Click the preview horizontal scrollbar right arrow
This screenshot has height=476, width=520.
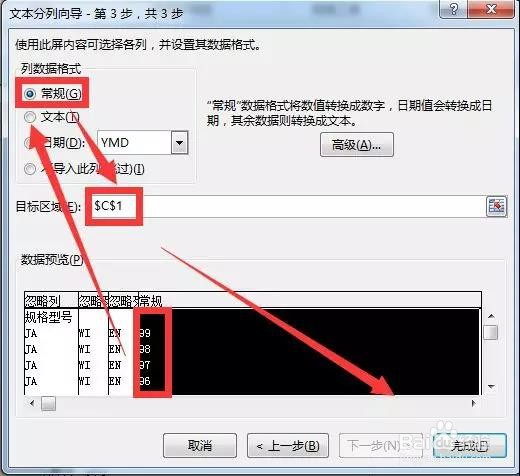pyautogui.click(x=473, y=404)
